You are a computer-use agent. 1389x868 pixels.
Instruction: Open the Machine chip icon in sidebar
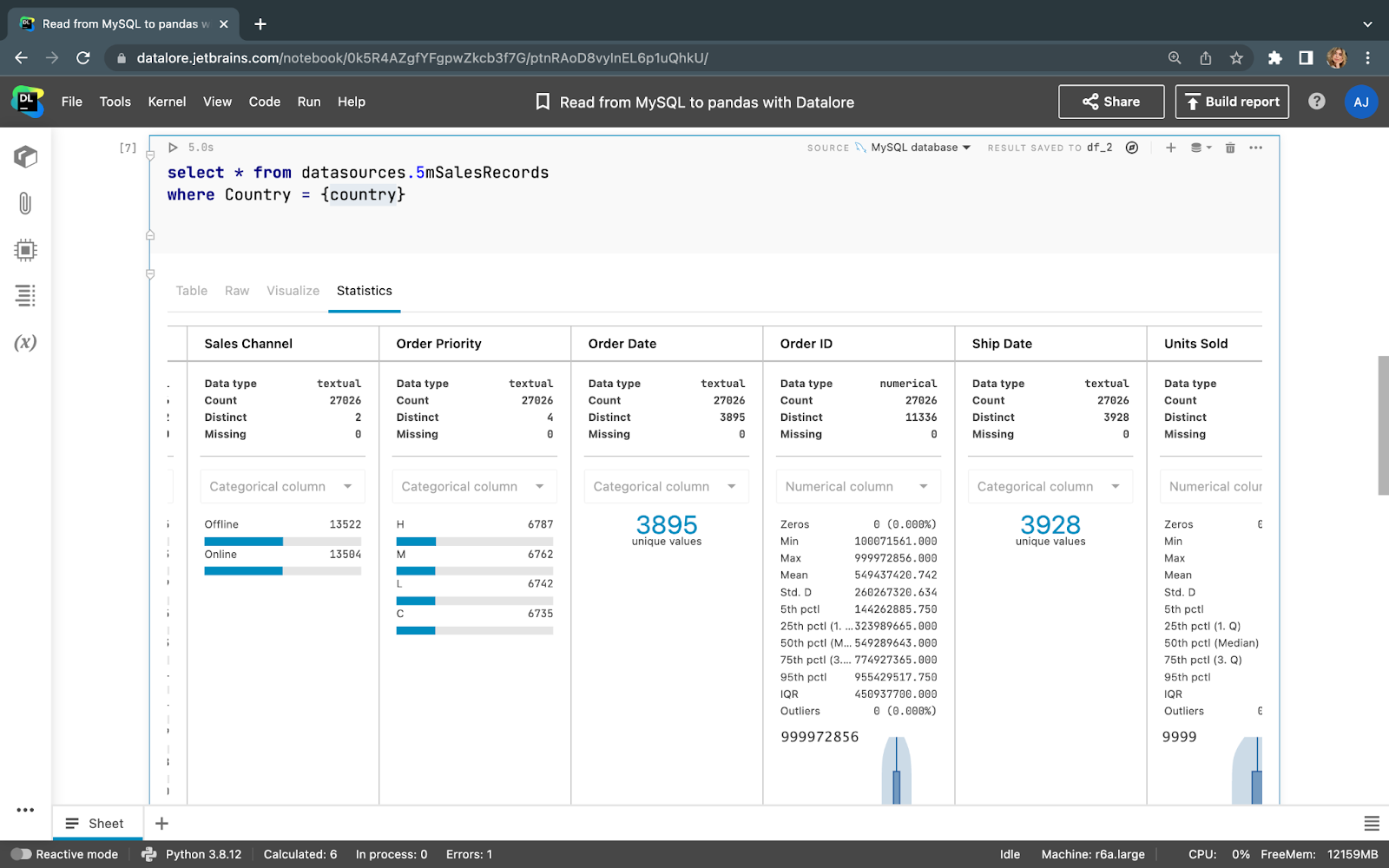pos(25,250)
